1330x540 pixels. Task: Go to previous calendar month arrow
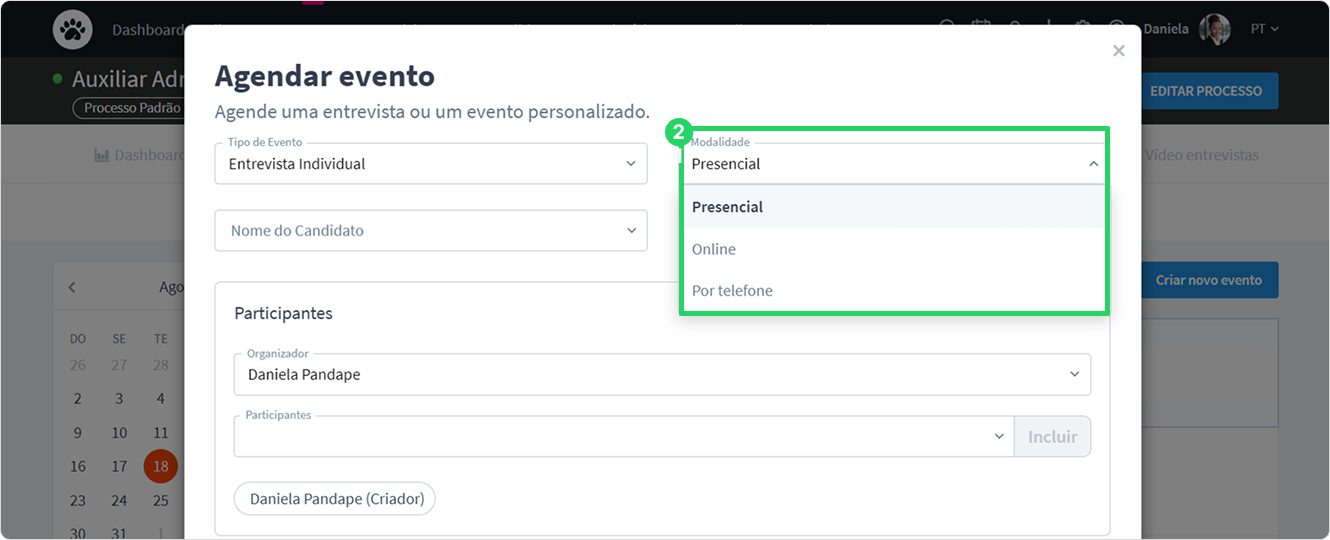click(72, 287)
